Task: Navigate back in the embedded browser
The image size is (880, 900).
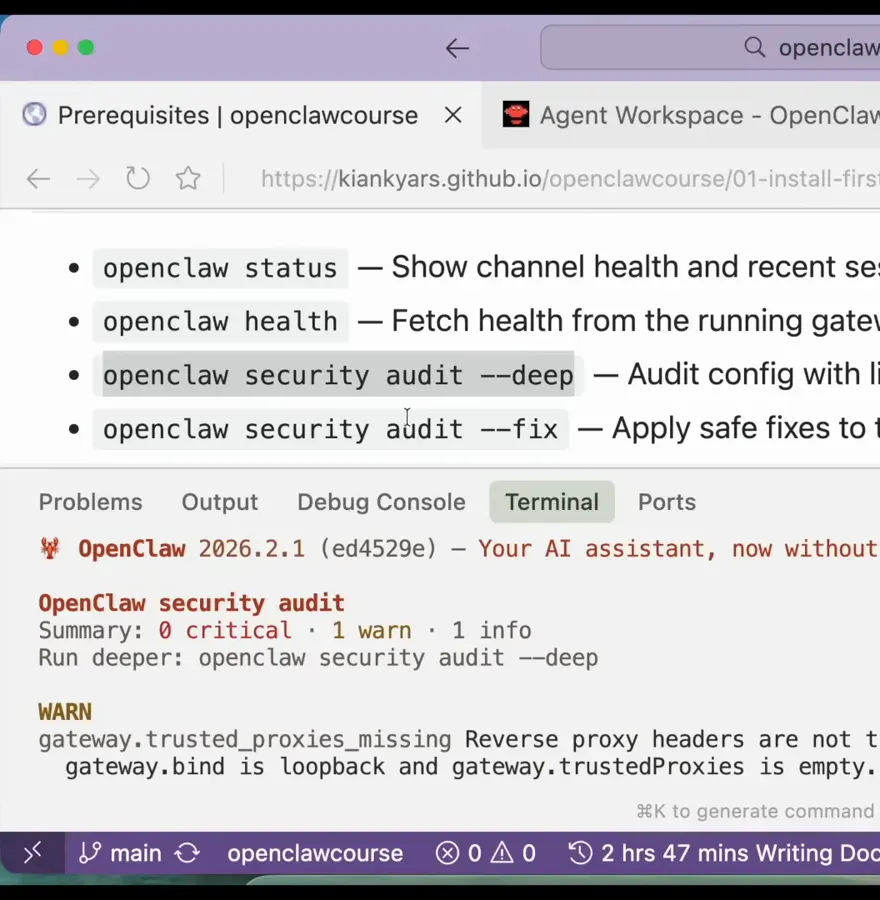Action: point(38,179)
